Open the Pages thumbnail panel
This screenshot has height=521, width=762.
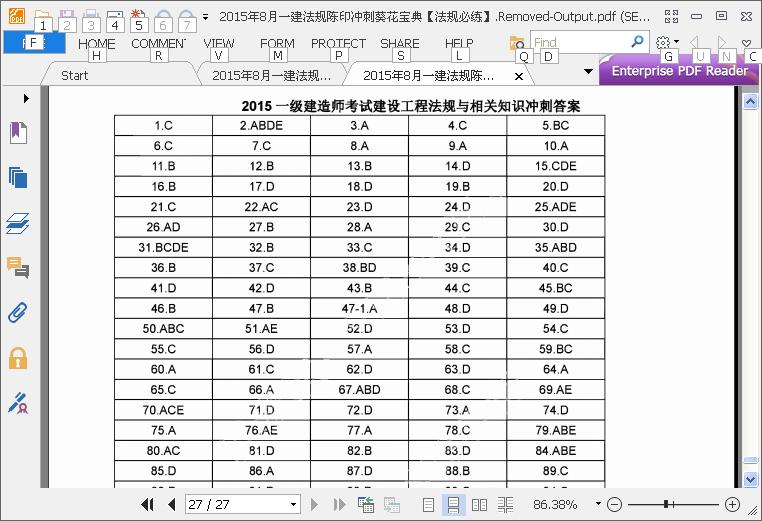click(x=18, y=178)
